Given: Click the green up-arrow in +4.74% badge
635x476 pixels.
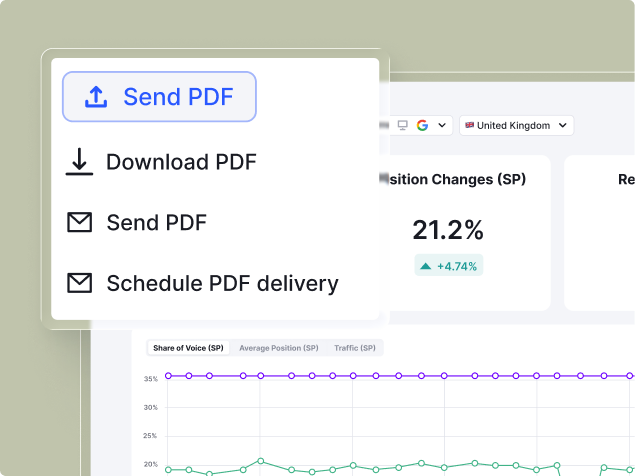Looking at the screenshot, I should [426, 266].
